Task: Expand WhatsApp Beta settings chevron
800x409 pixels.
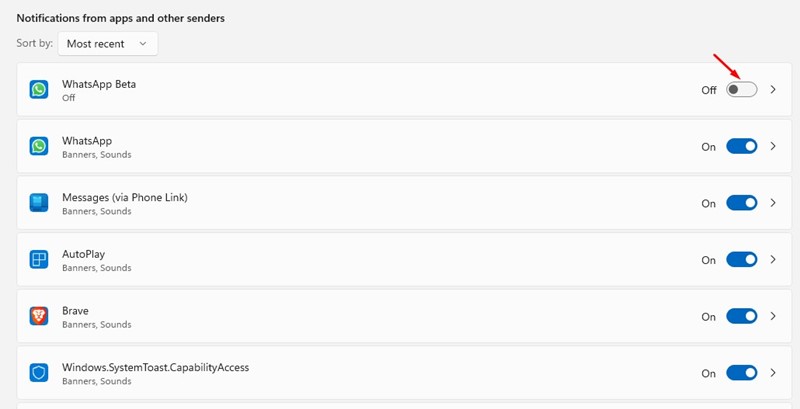Action: click(773, 90)
